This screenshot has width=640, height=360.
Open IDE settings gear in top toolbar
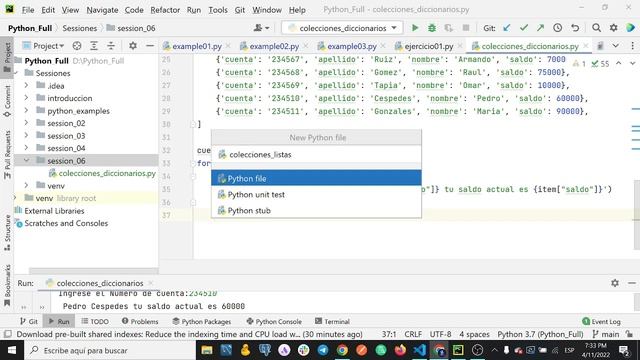613,28
